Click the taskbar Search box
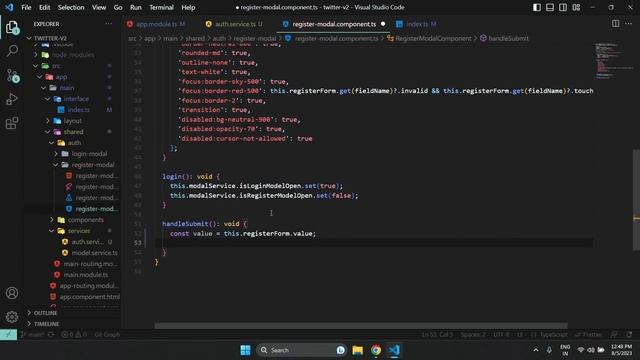This screenshot has height=360, width=640. (301, 350)
